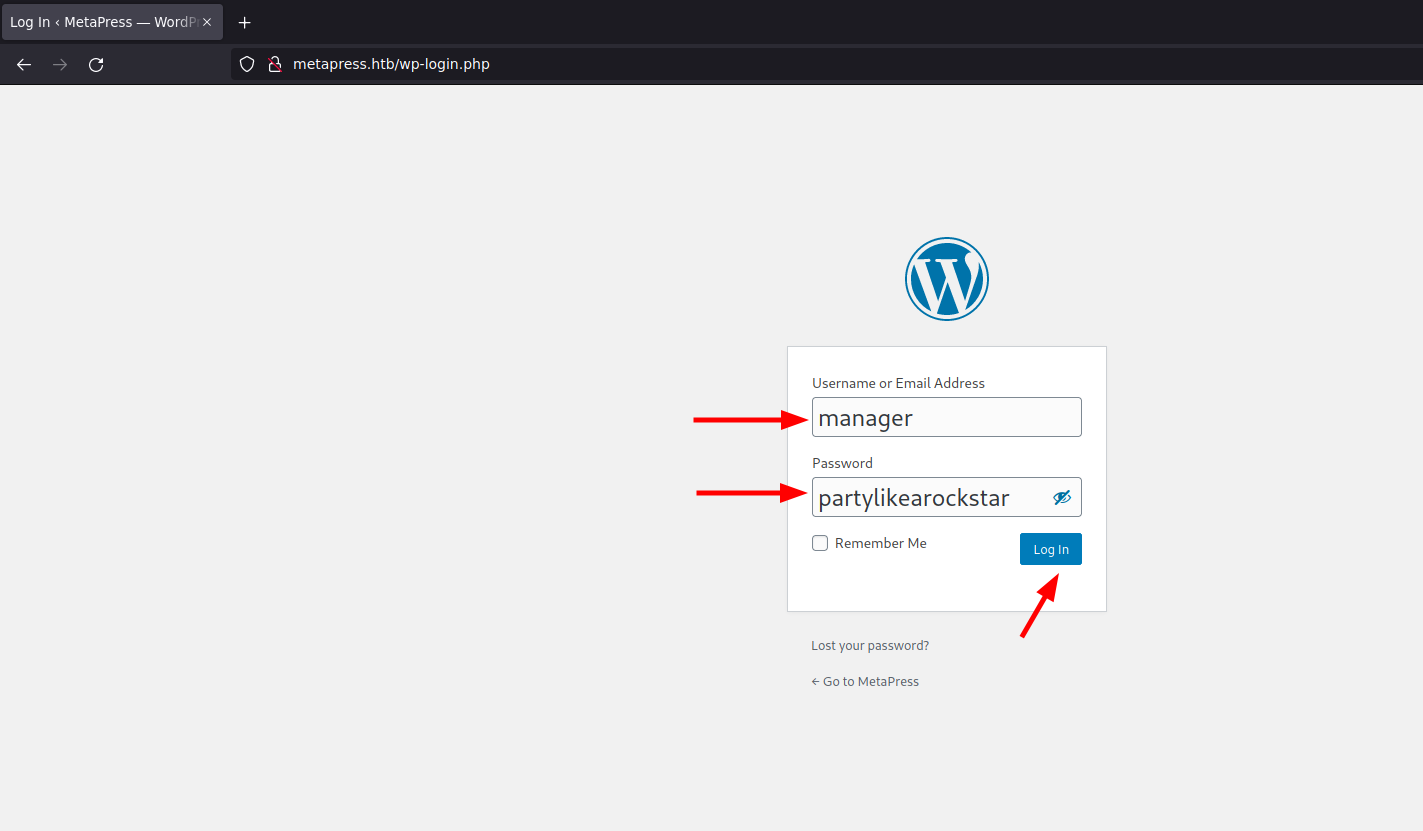Hide the password with the eye icon
The width and height of the screenshot is (1423, 831).
coord(1062,497)
